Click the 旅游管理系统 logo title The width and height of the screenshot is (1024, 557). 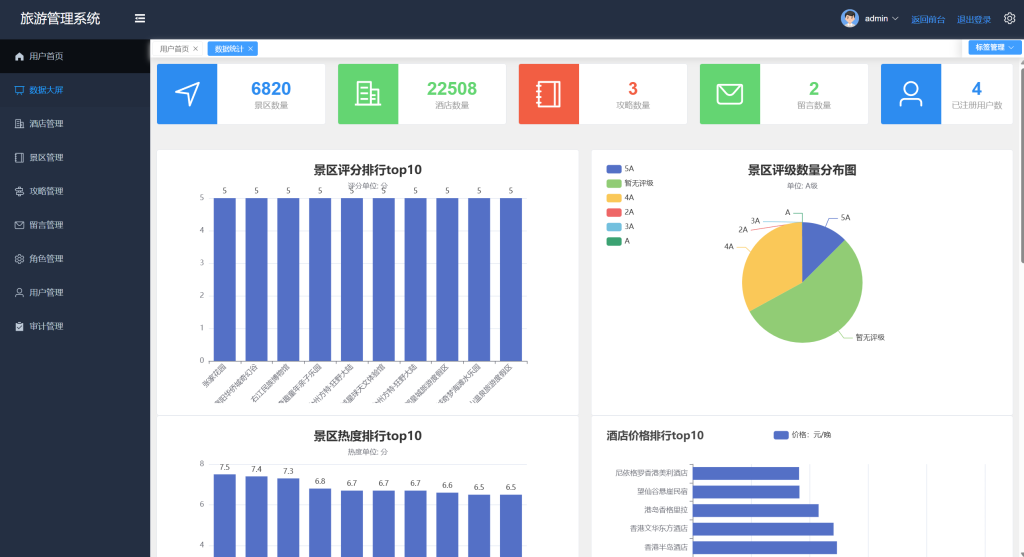click(x=60, y=18)
